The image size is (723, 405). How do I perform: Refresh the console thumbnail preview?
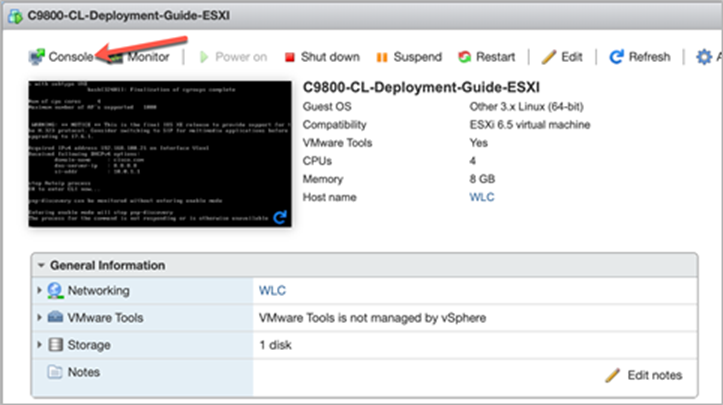click(280, 217)
